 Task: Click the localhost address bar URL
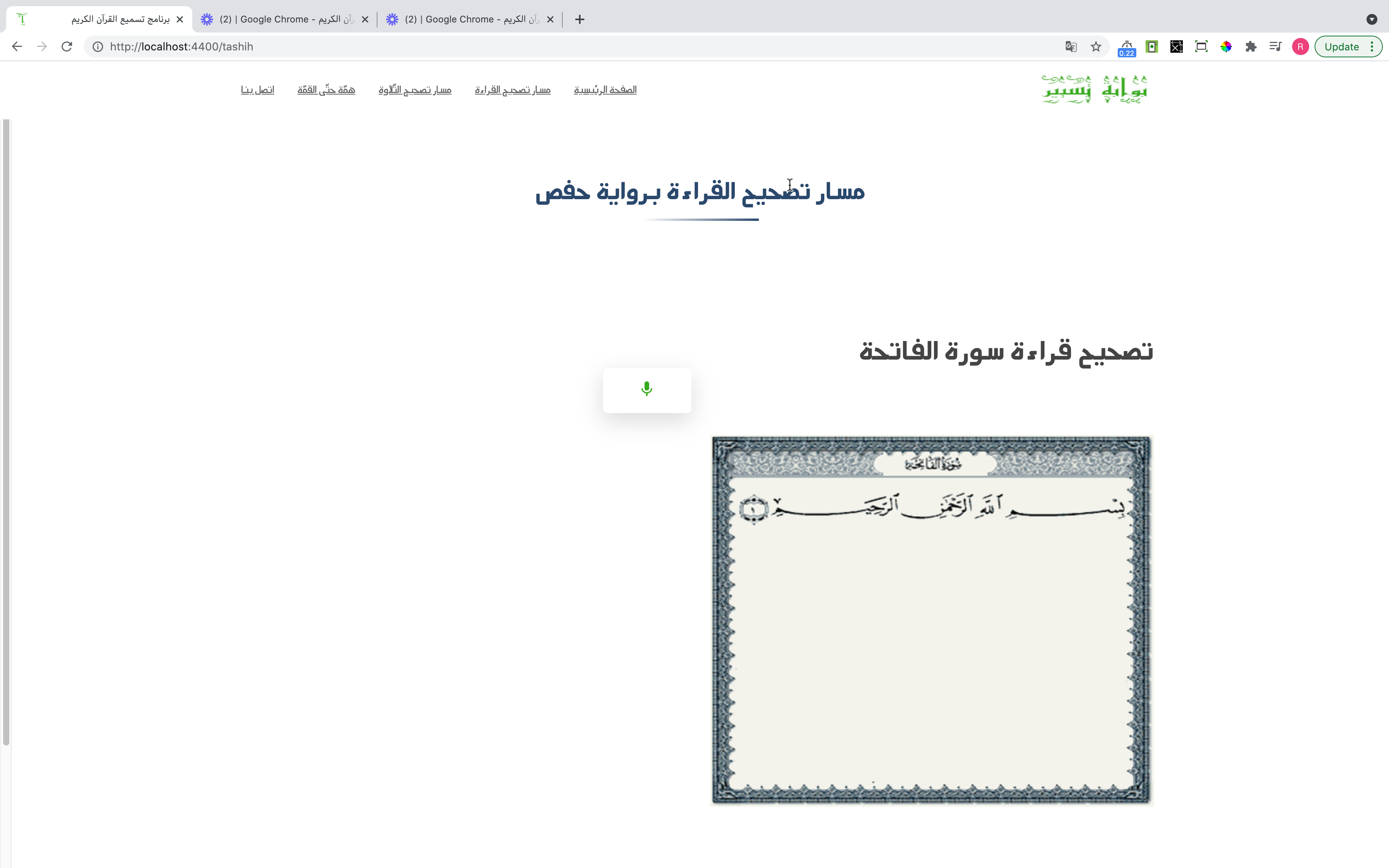181,46
